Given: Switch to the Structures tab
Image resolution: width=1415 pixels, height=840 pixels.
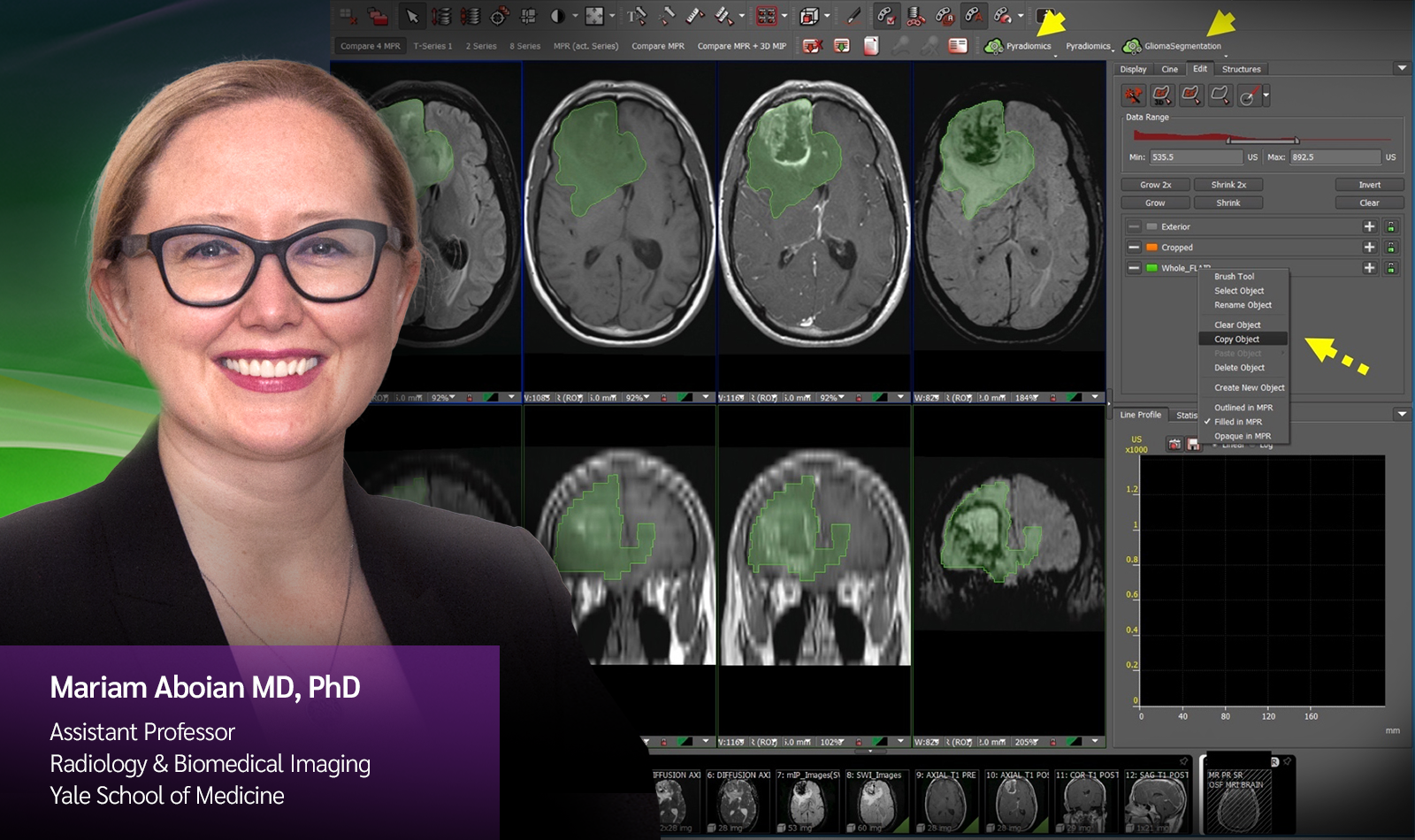Looking at the screenshot, I should click(x=1241, y=69).
